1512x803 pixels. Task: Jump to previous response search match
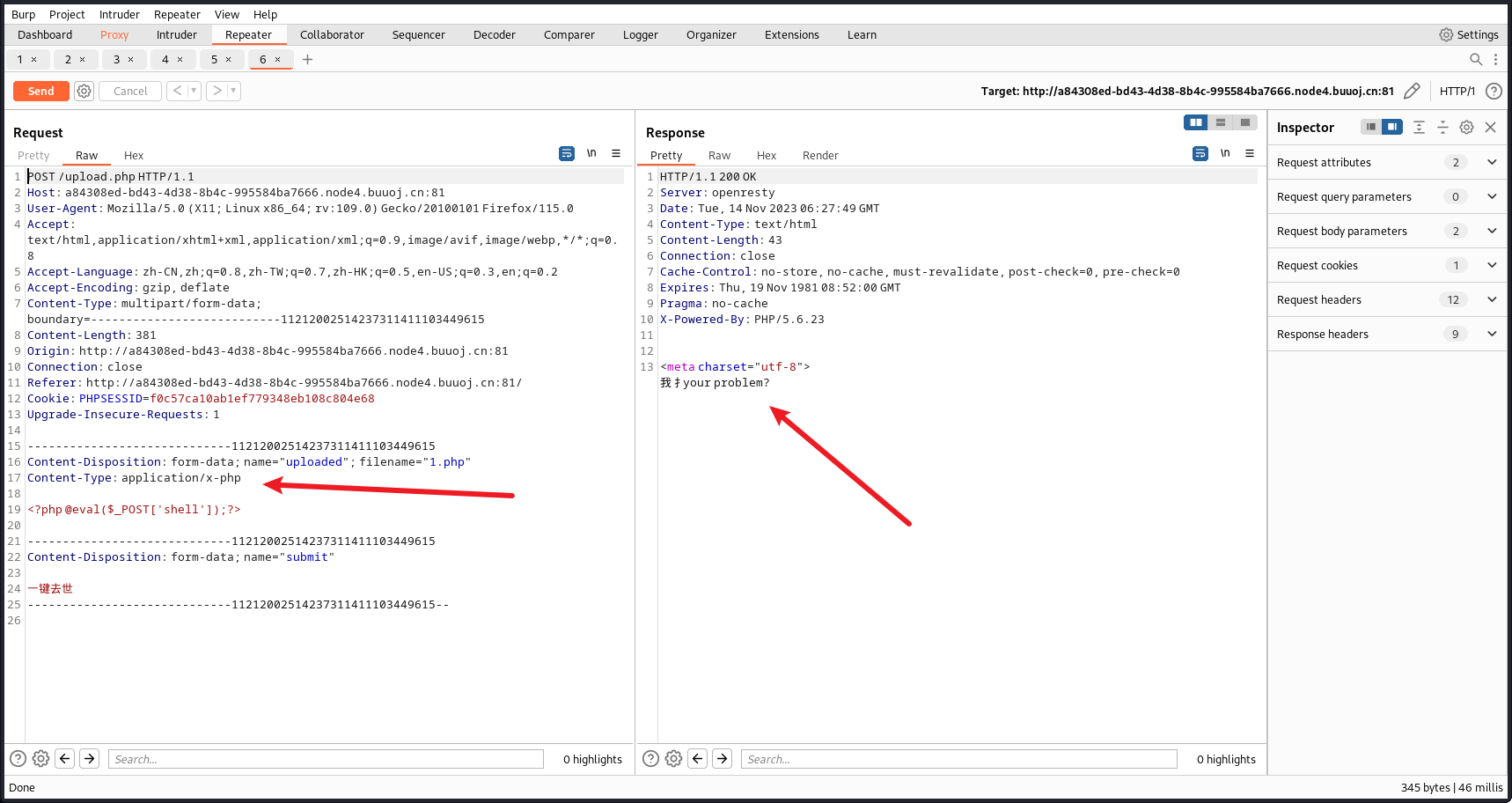(x=698, y=758)
